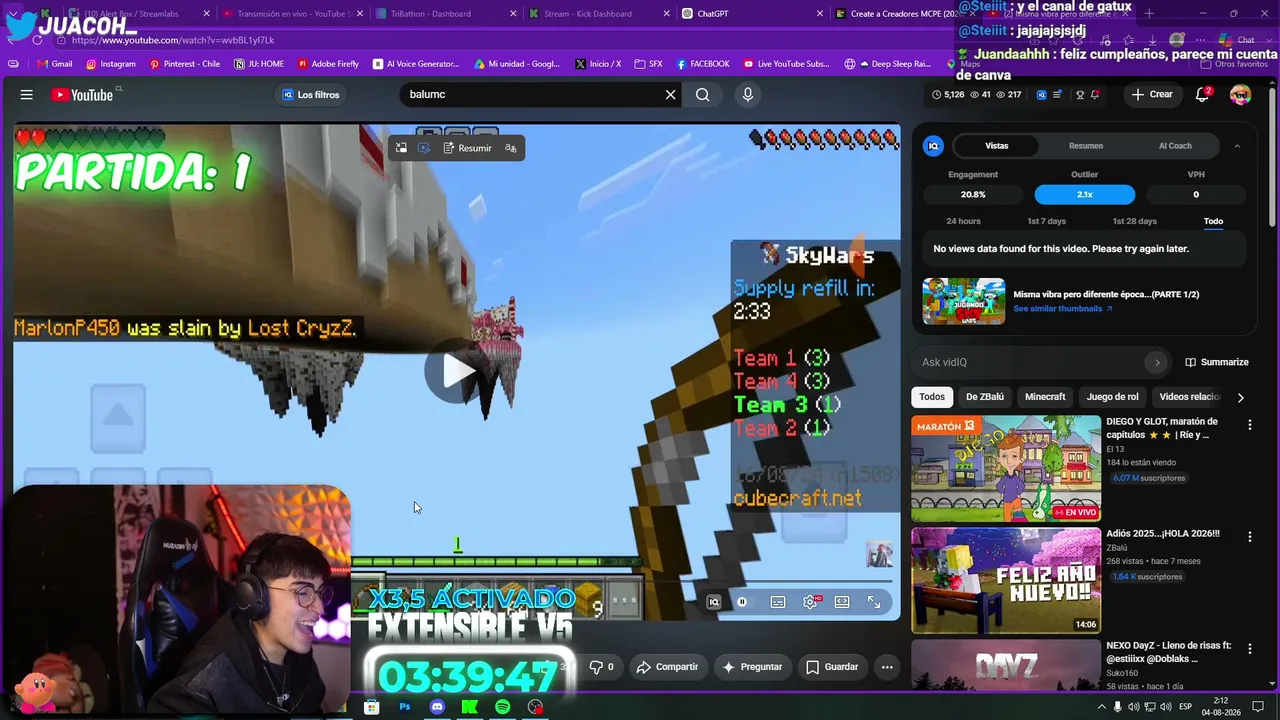Open the account avatar menu
1280x720 pixels.
[1241, 95]
